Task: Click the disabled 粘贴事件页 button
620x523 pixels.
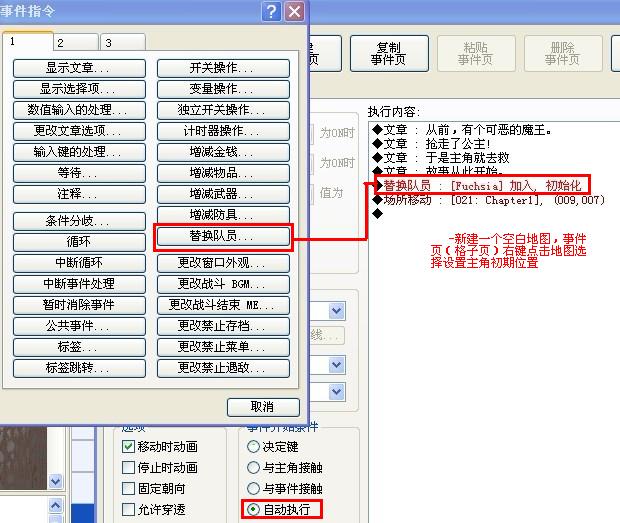Action: click(476, 53)
